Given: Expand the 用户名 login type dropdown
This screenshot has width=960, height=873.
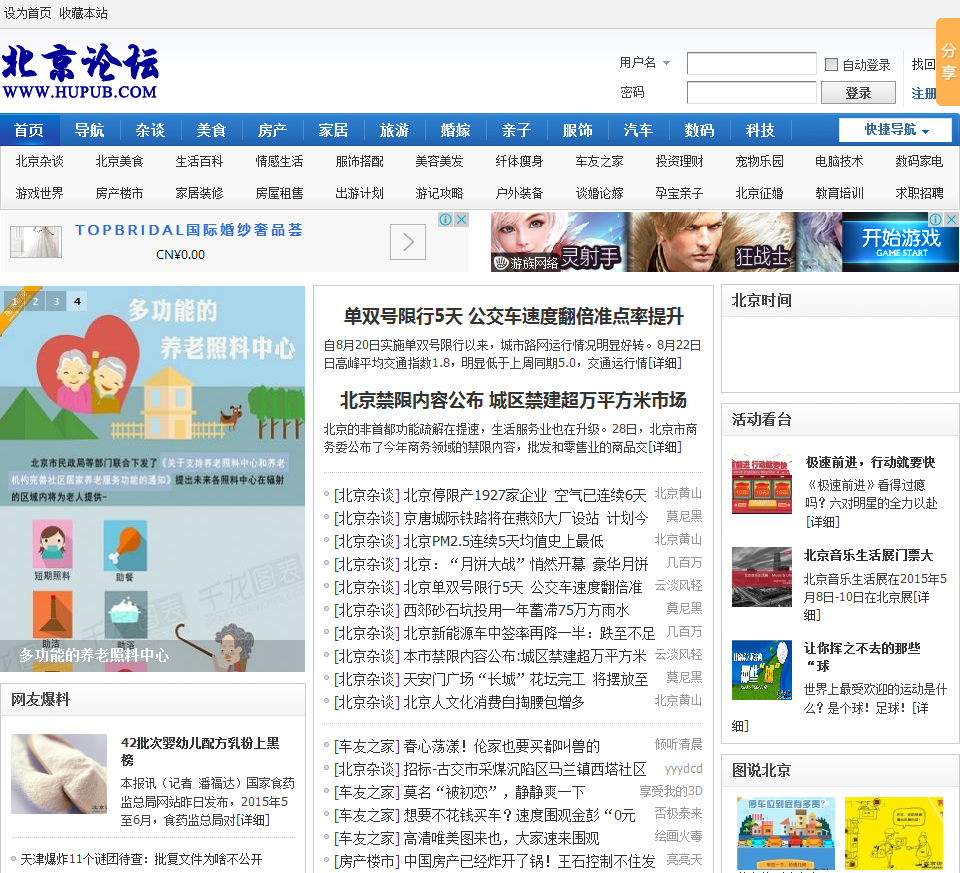Looking at the screenshot, I should pos(666,62).
